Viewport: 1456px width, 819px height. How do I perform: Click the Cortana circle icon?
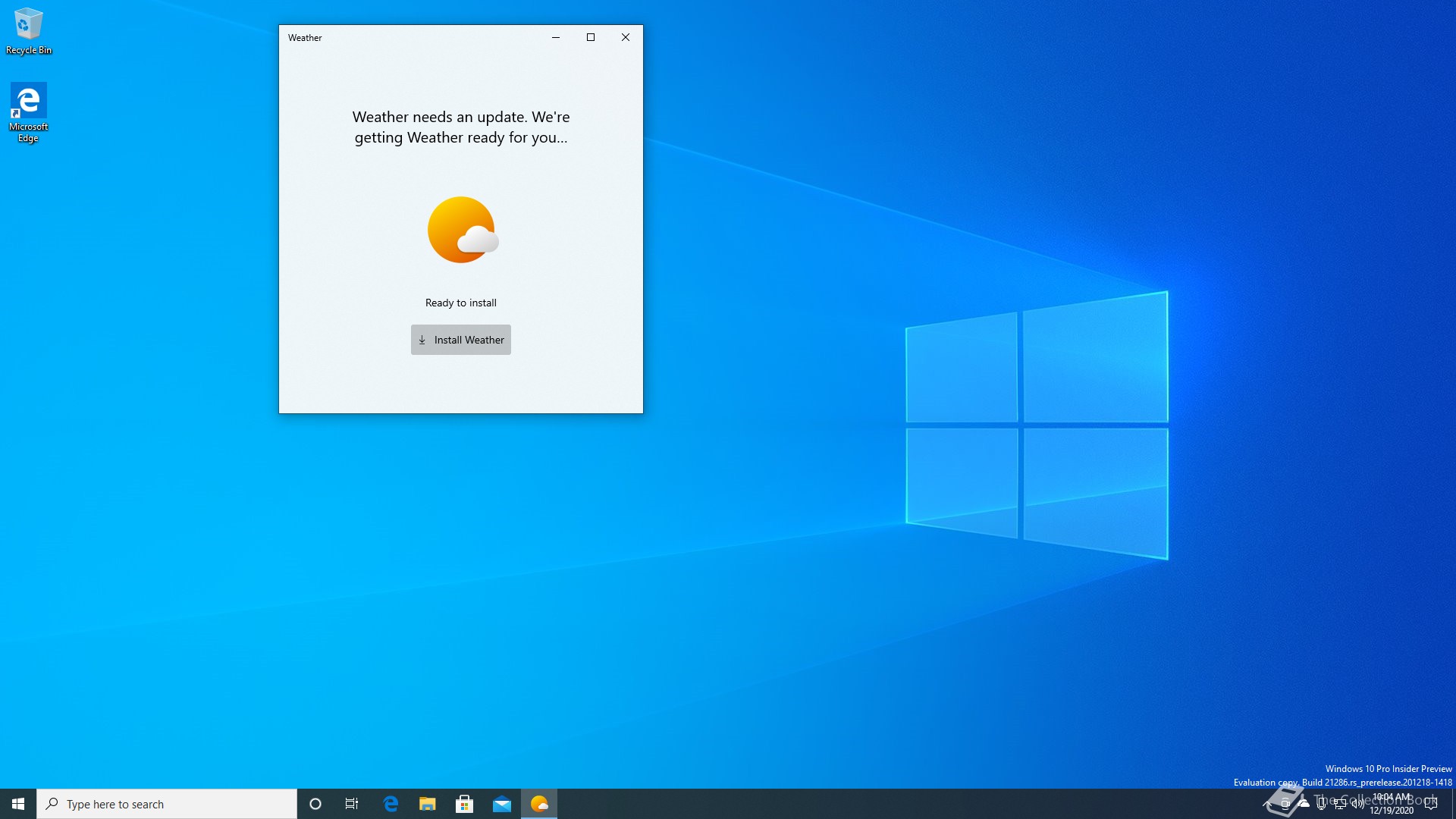pyautogui.click(x=315, y=804)
